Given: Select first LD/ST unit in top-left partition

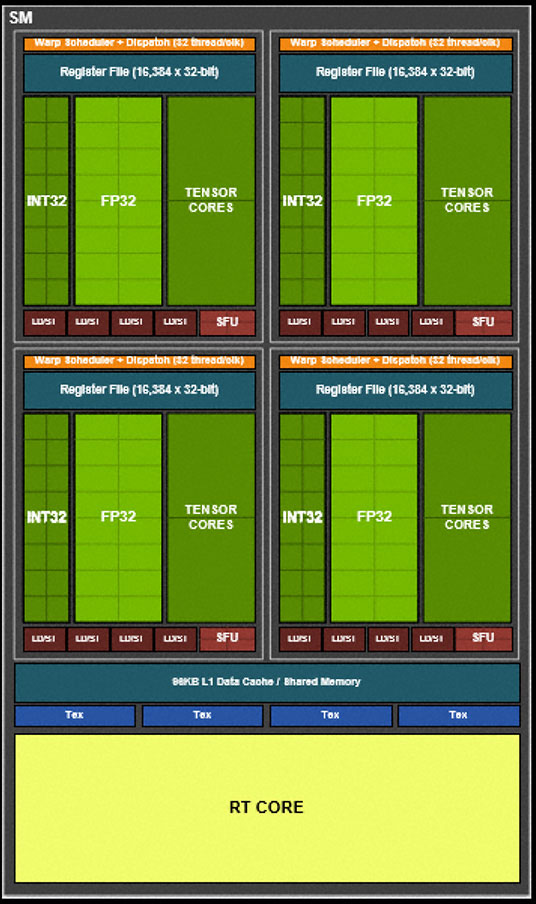Looking at the screenshot, I should coord(44,323).
